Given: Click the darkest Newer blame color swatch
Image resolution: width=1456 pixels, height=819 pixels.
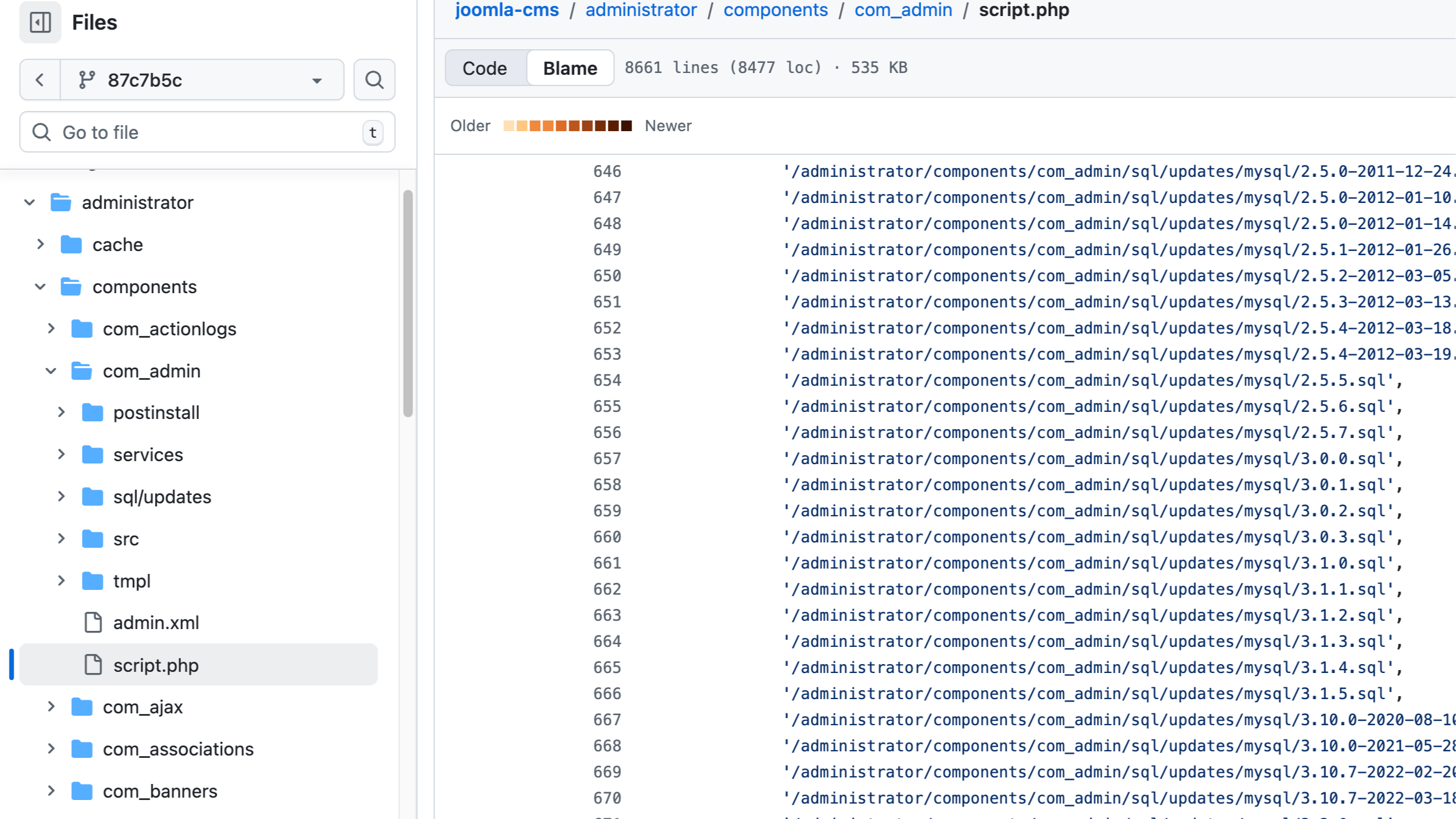Looking at the screenshot, I should (626, 126).
